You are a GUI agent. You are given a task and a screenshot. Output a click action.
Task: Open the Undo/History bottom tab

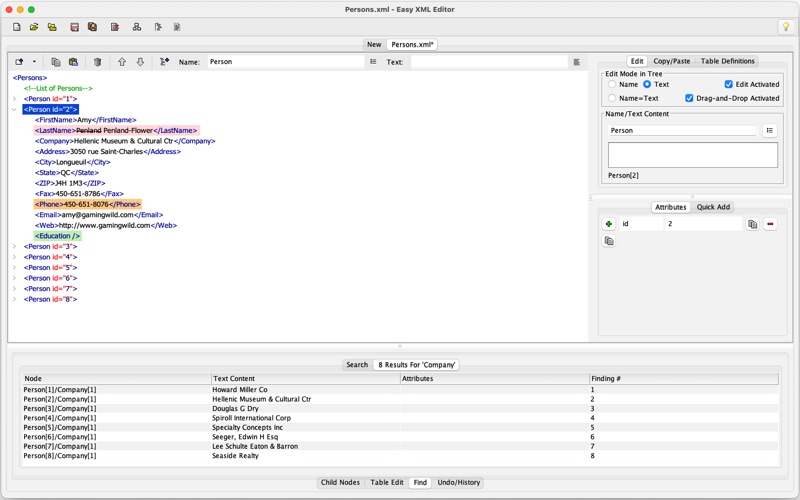click(x=459, y=482)
